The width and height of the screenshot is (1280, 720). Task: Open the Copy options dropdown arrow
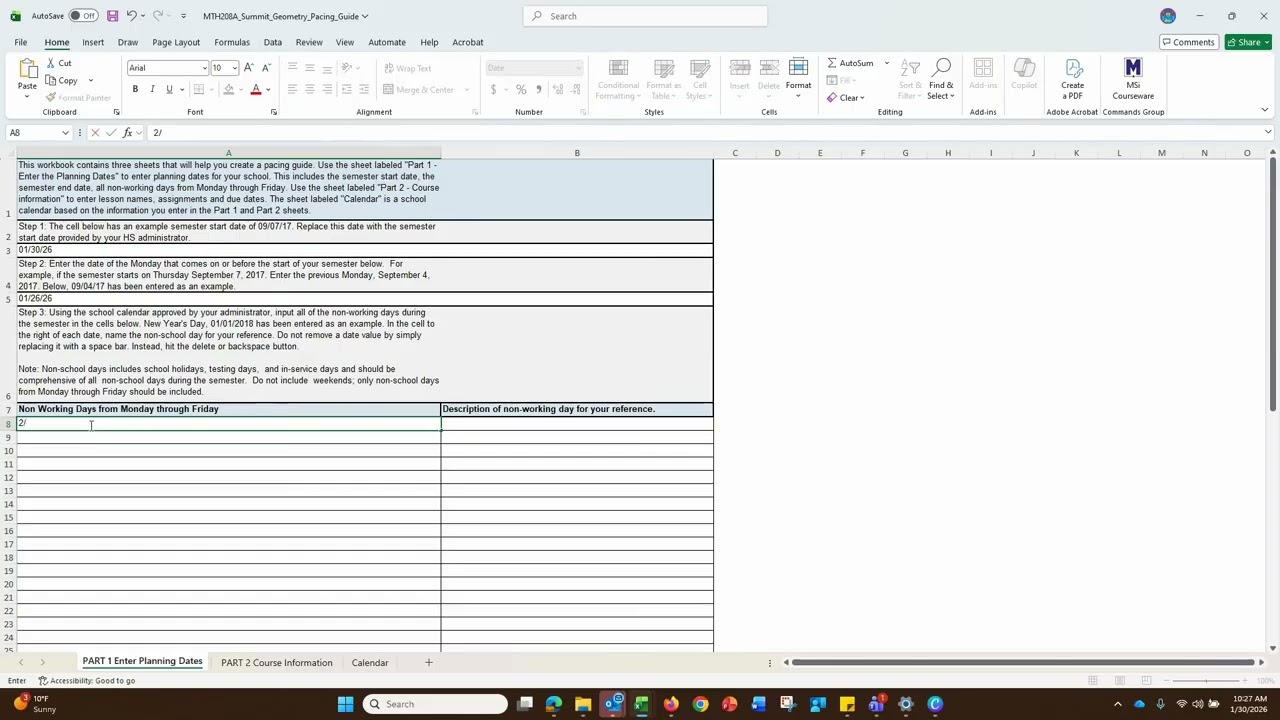(90, 80)
